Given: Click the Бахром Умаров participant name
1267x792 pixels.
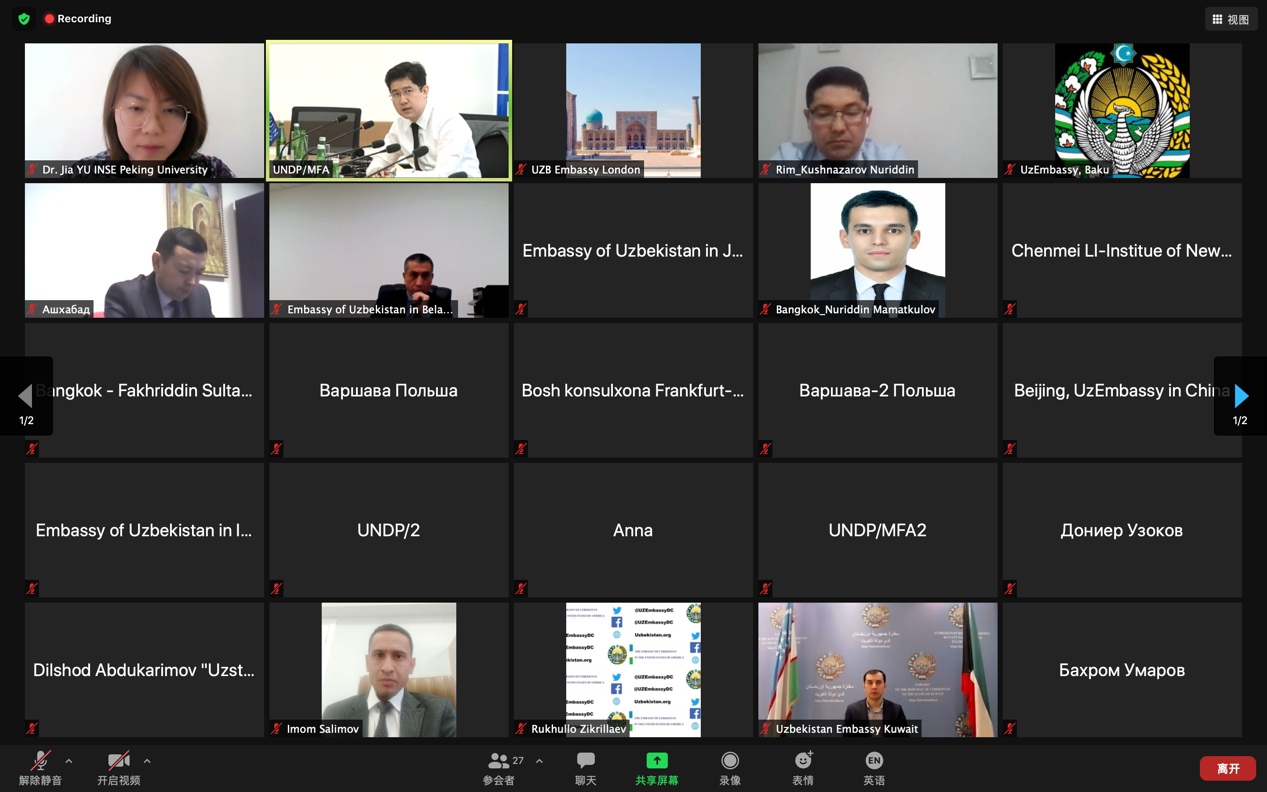Looking at the screenshot, I should [1122, 671].
